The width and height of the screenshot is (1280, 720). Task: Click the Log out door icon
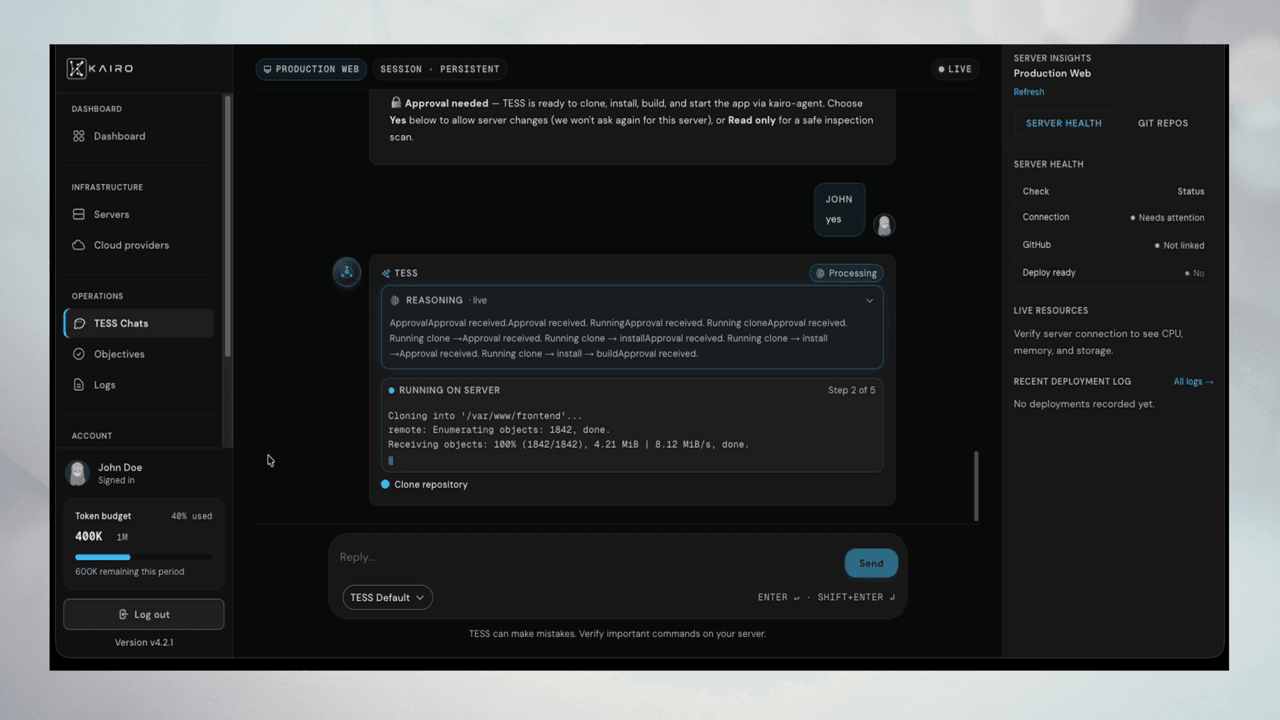click(x=123, y=614)
